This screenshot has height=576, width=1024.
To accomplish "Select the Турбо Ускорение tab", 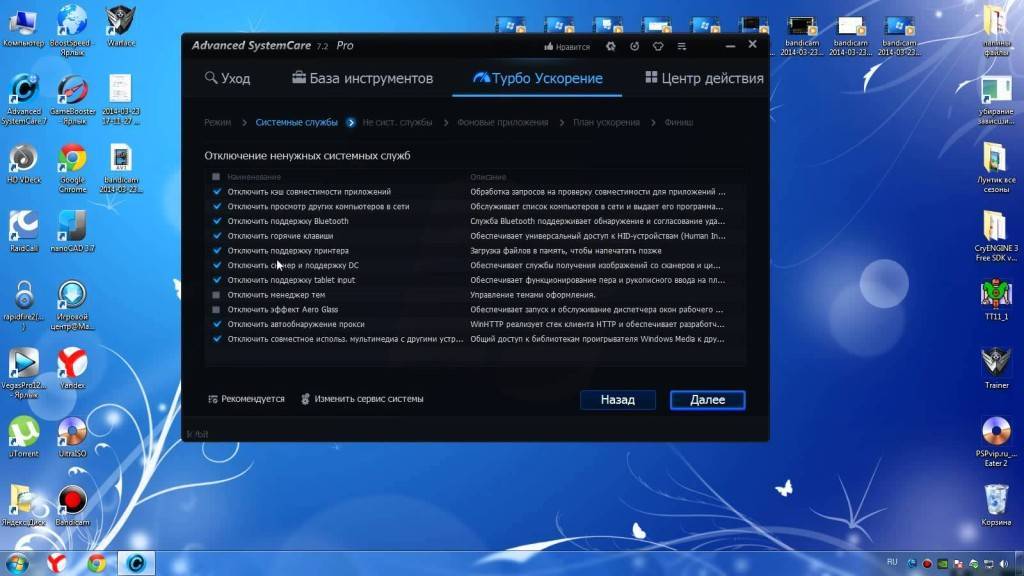I will [537, 78].
